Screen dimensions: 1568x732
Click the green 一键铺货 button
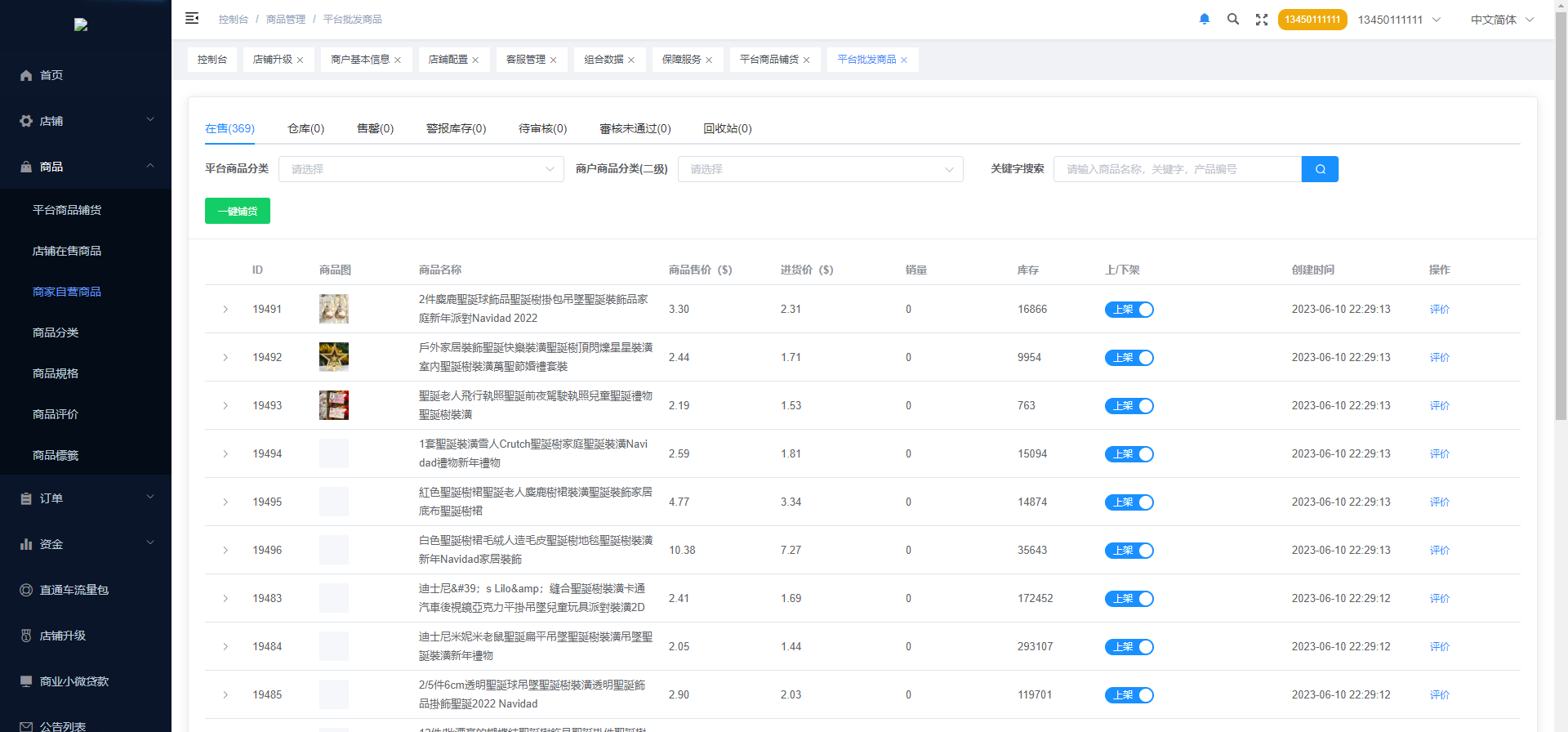click(x=237, y=211)
